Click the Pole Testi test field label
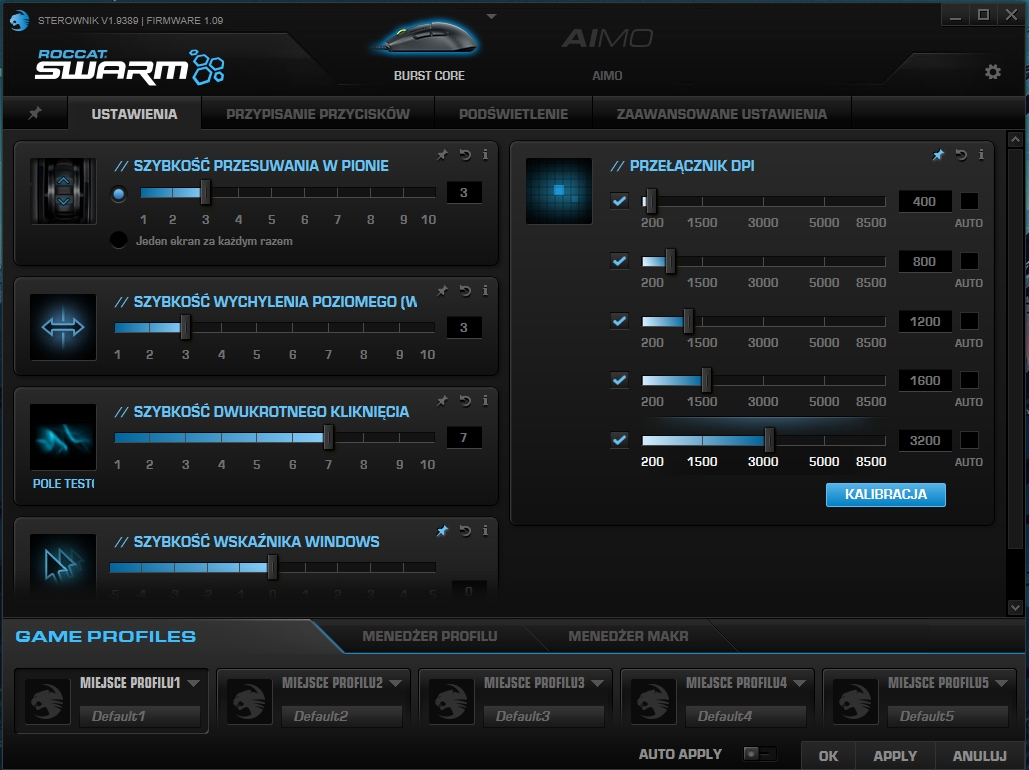Screen dimensions: 1029x770 tap(64, 483)
